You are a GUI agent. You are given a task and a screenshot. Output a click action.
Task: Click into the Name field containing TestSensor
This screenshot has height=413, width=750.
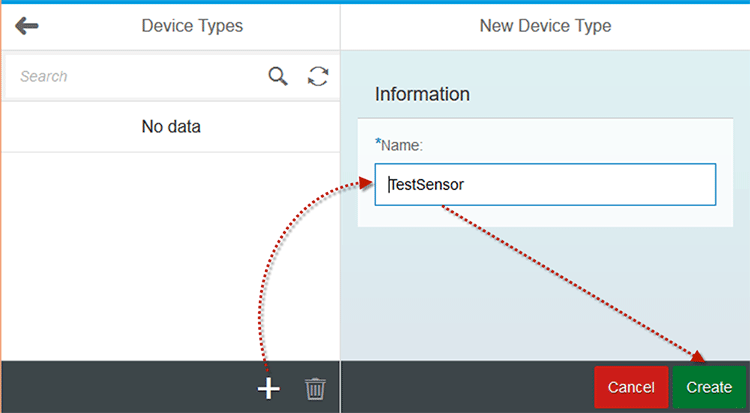[x=545, y=185]
